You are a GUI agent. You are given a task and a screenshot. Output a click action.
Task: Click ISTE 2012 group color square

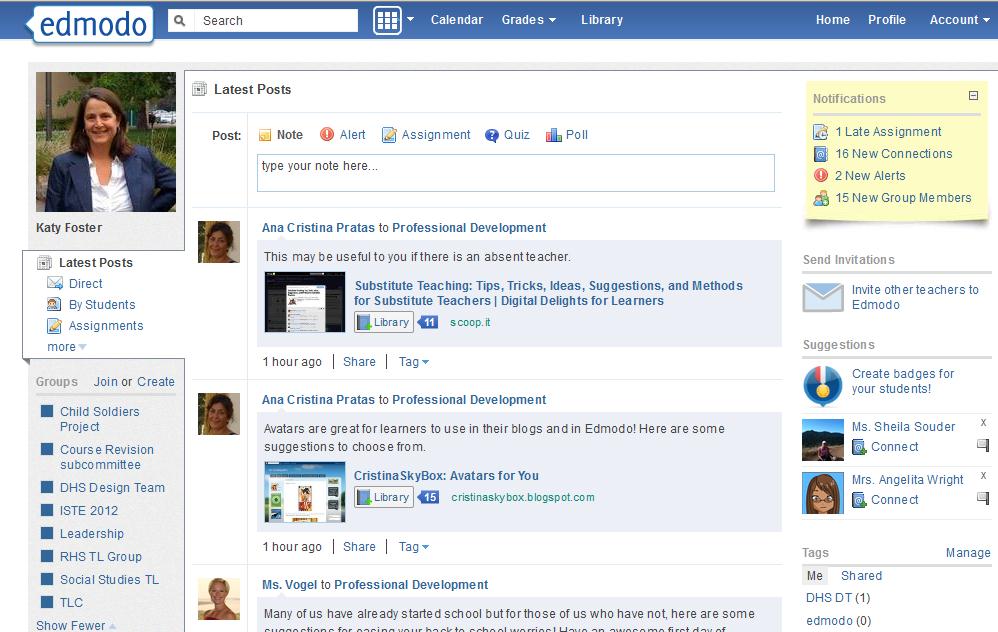click(x=46, y=510)
